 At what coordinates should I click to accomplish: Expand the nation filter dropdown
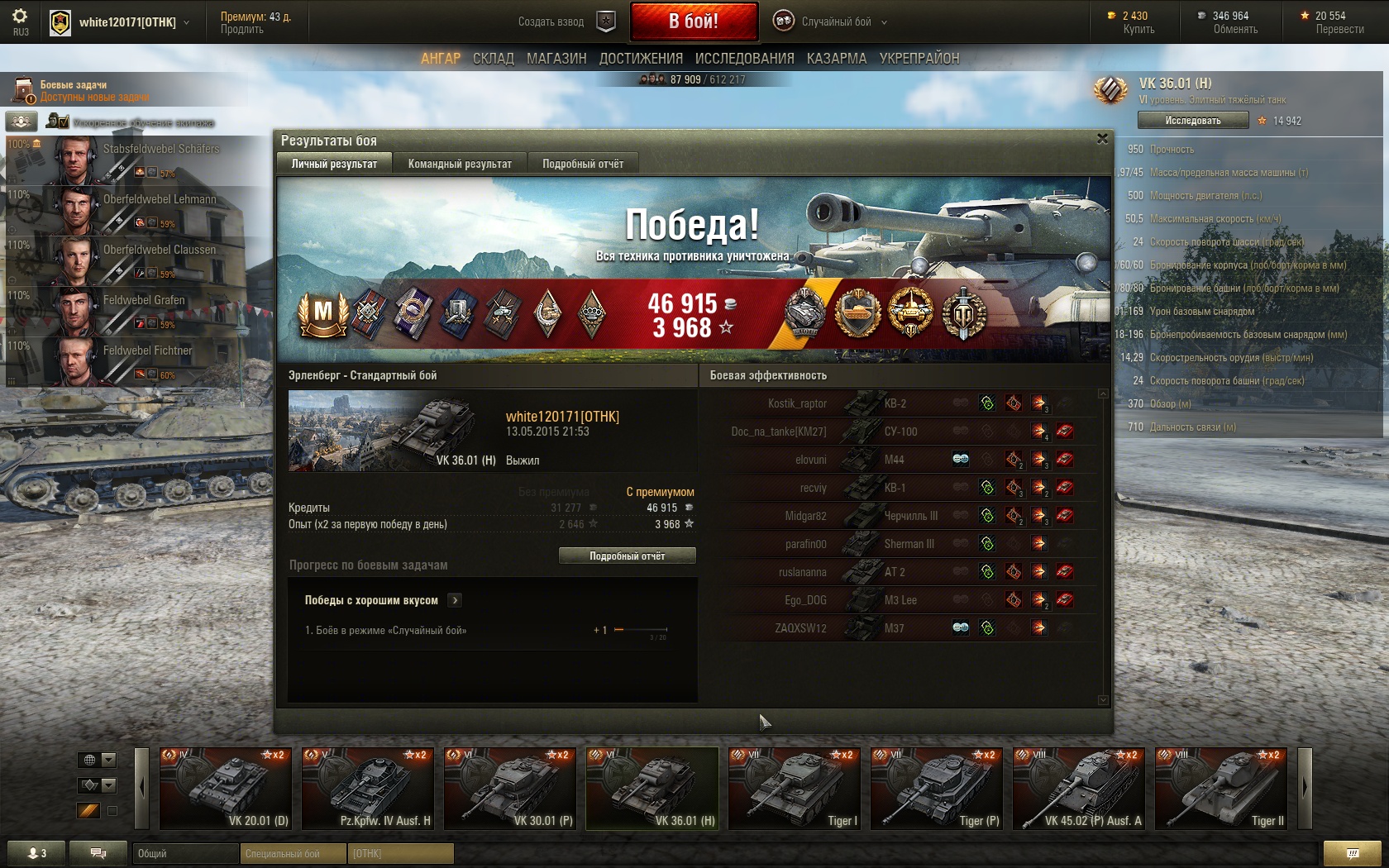[x=109, y=760]
